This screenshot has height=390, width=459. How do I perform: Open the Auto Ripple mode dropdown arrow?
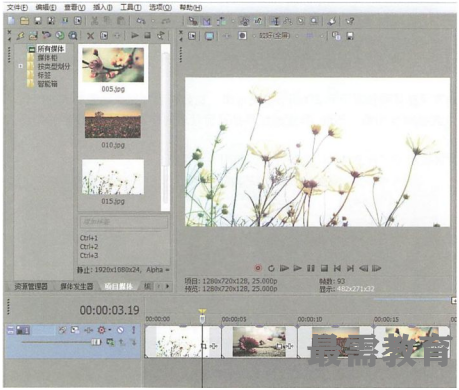[233, 21]
